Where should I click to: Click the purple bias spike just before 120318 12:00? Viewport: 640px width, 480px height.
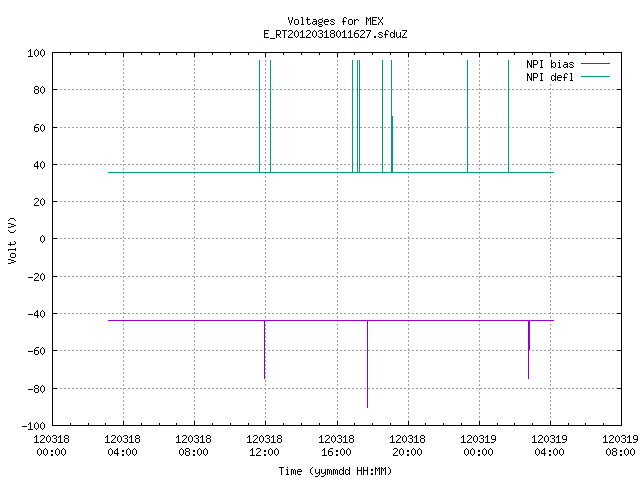(x=264, y=350)
